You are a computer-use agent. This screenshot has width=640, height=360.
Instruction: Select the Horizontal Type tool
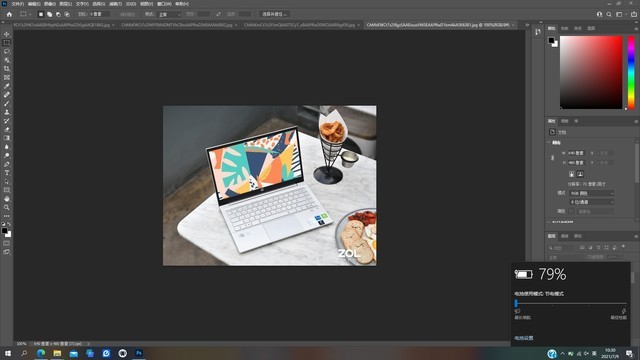[x=7, y=173]
